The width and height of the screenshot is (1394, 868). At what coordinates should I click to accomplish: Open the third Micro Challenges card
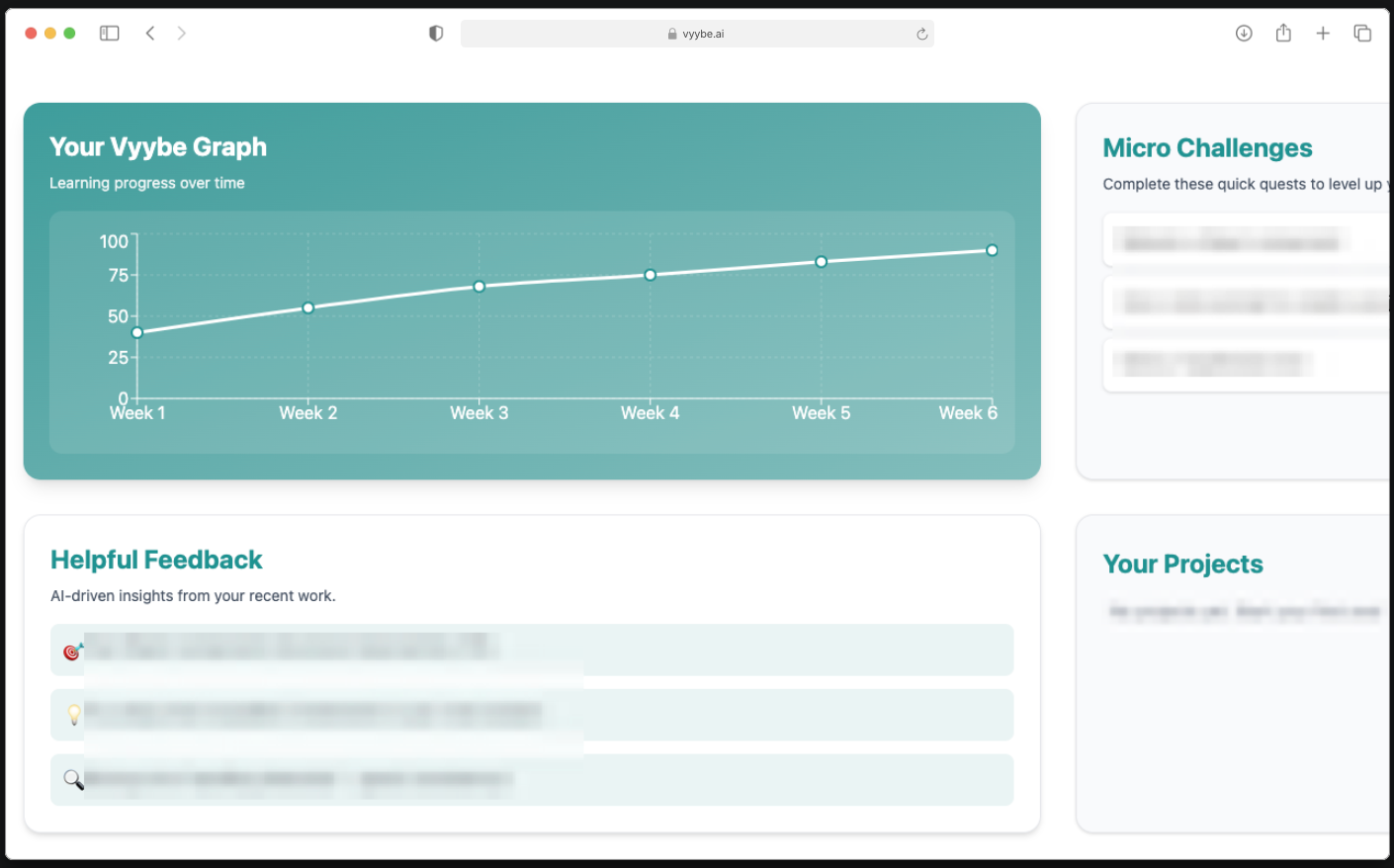coord(1246,365)
